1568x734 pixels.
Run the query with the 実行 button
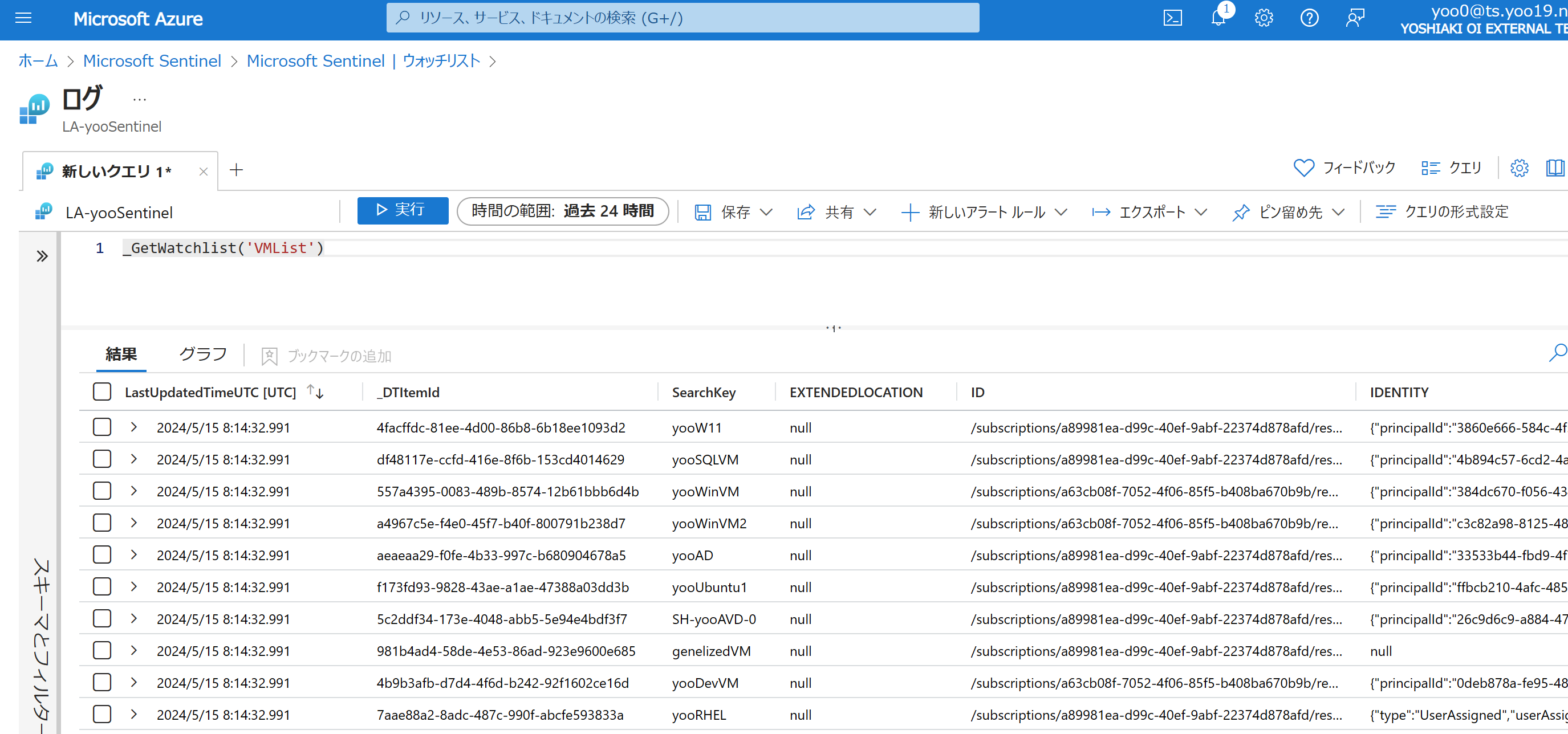(x=403, y=210)
